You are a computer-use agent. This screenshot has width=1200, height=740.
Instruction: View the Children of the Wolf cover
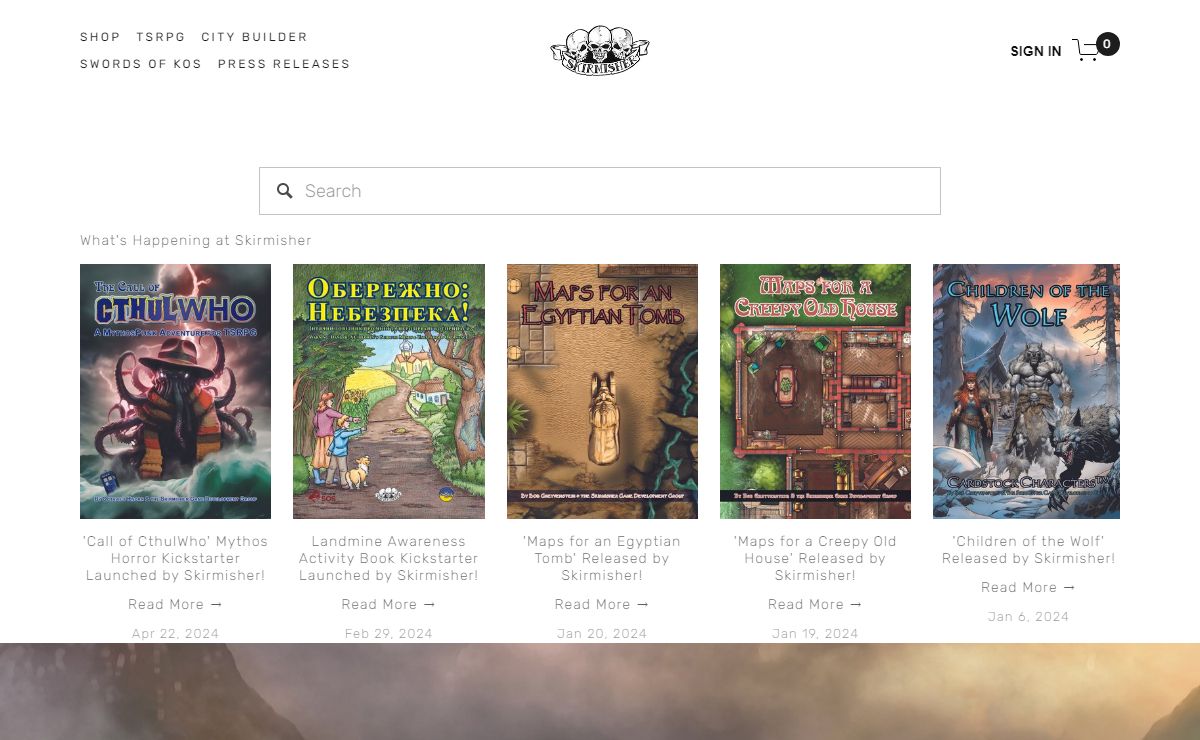point(1026,391)
